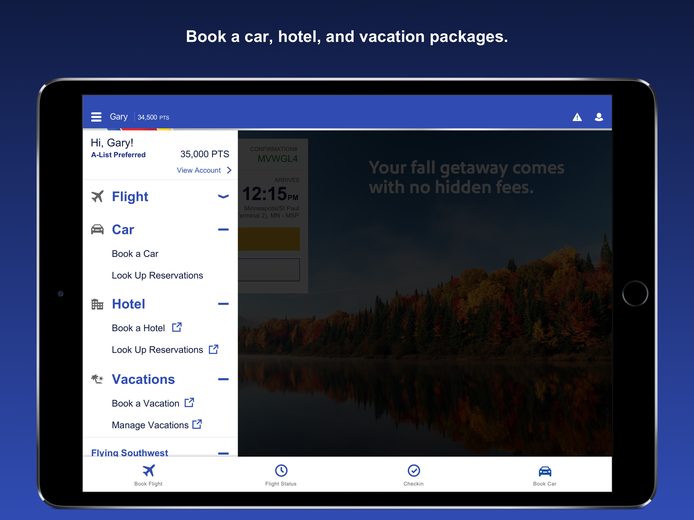Select Book a Vacation menu item

146,403
